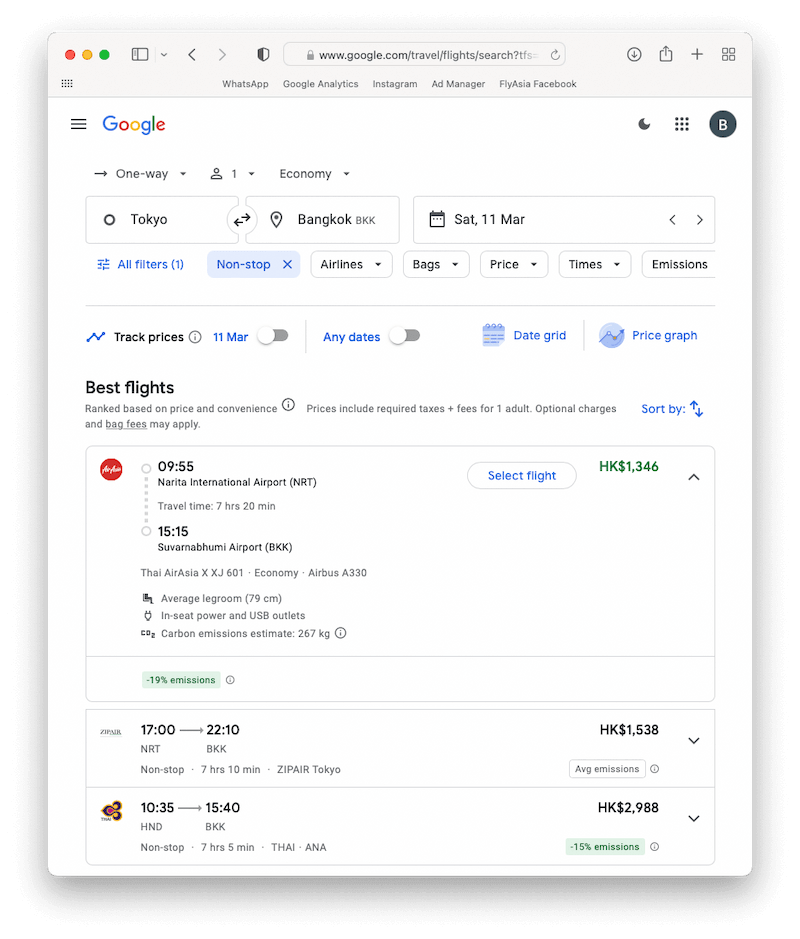Viewport: 800px width, 939px height.
Task: Show carbon emissions estimate info
Action: (x=341, y=633)
